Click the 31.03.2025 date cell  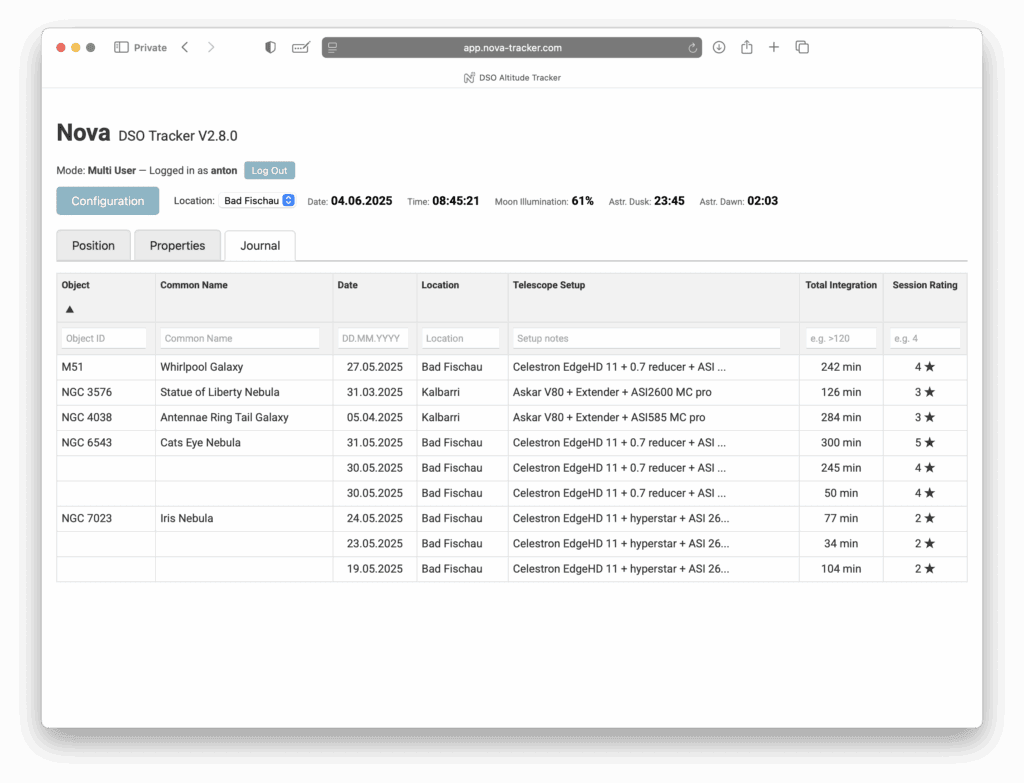[x=375, y=392]
